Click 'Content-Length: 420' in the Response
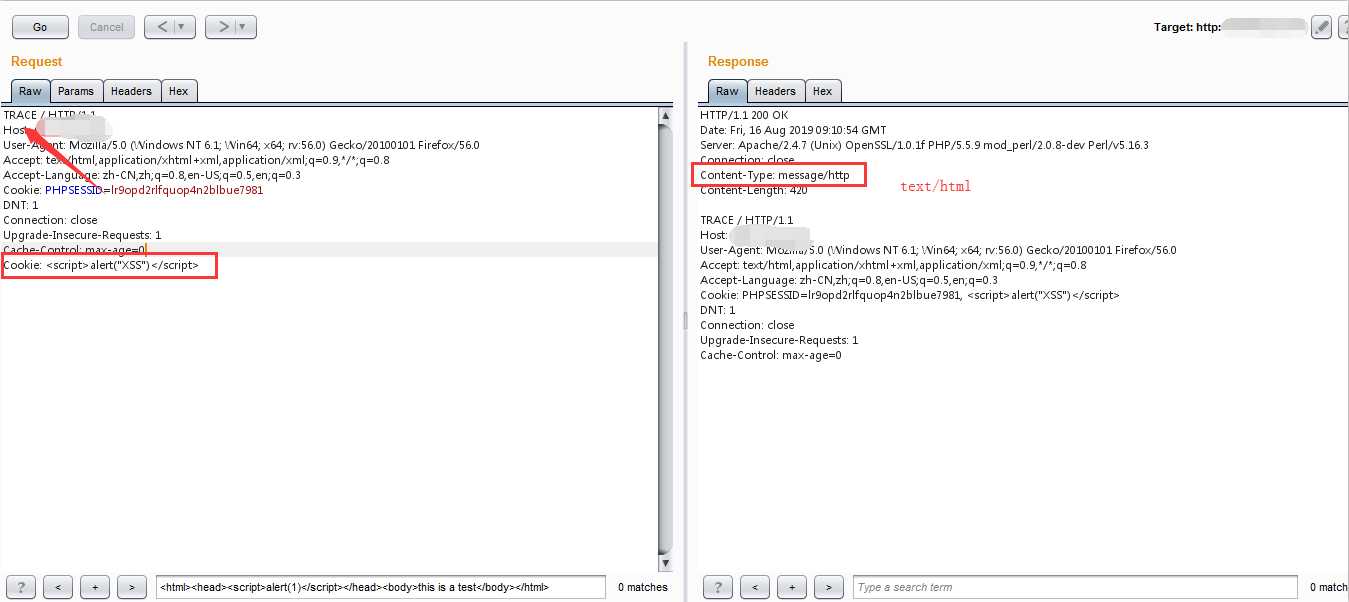The image size is (1349, 602). click(754, 190)
